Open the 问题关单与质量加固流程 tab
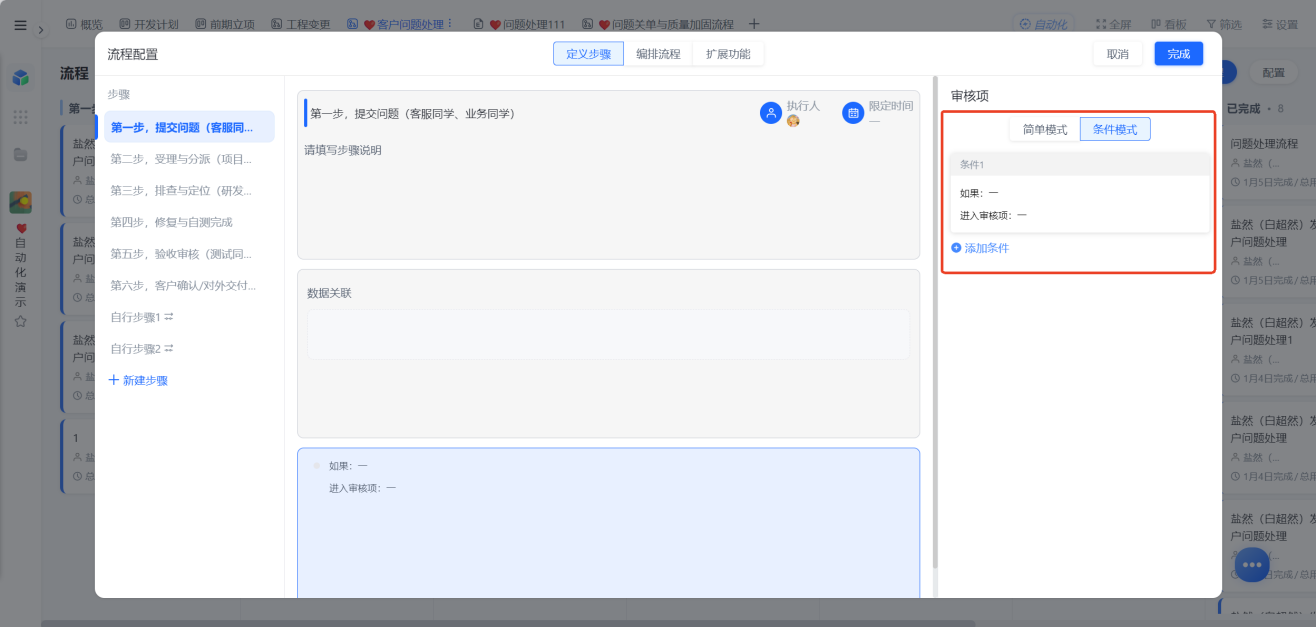Screen dimensions: 1316x627 658,24
